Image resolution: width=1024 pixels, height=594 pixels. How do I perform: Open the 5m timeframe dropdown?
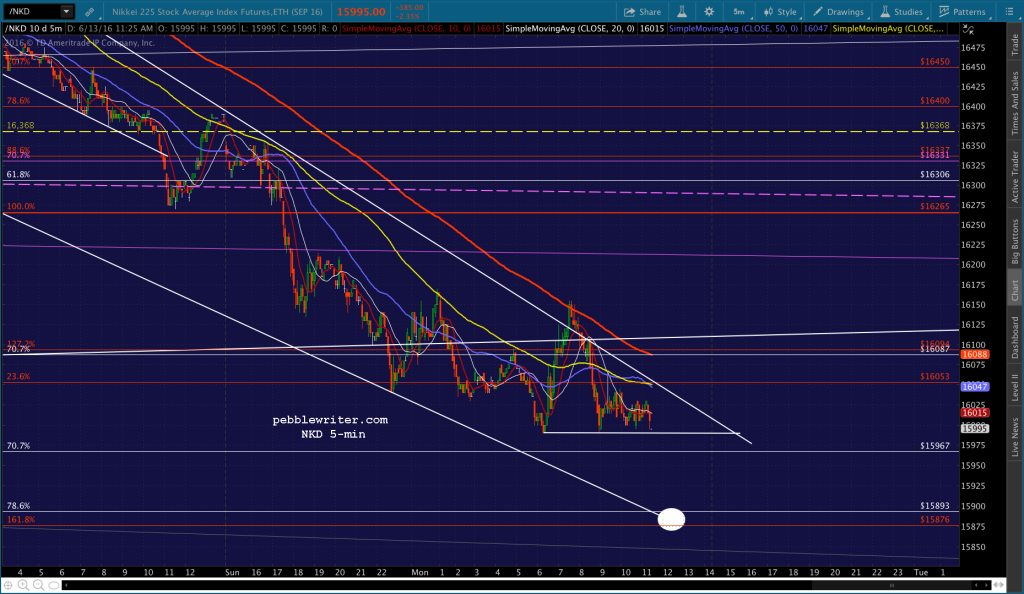pyautogui.click(x=739, y=12)
